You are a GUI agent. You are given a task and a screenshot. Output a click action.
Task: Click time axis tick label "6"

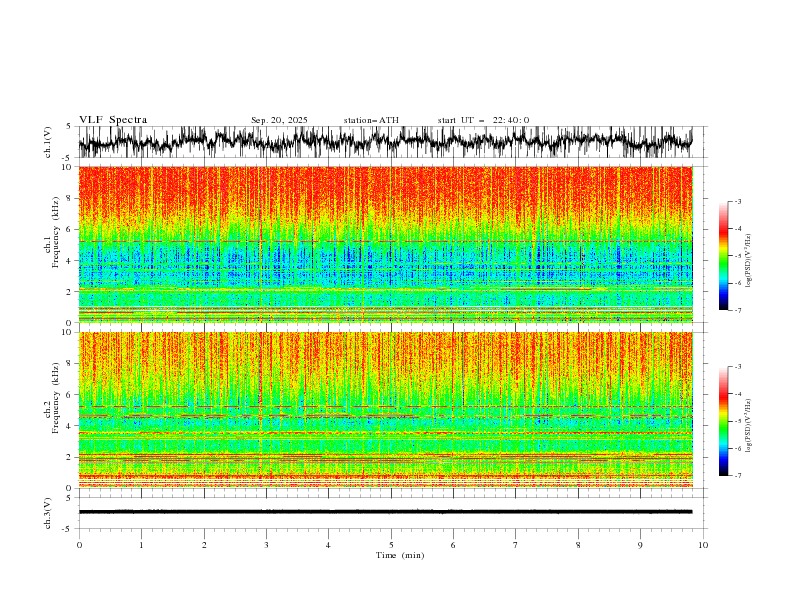tap(453, 545)
